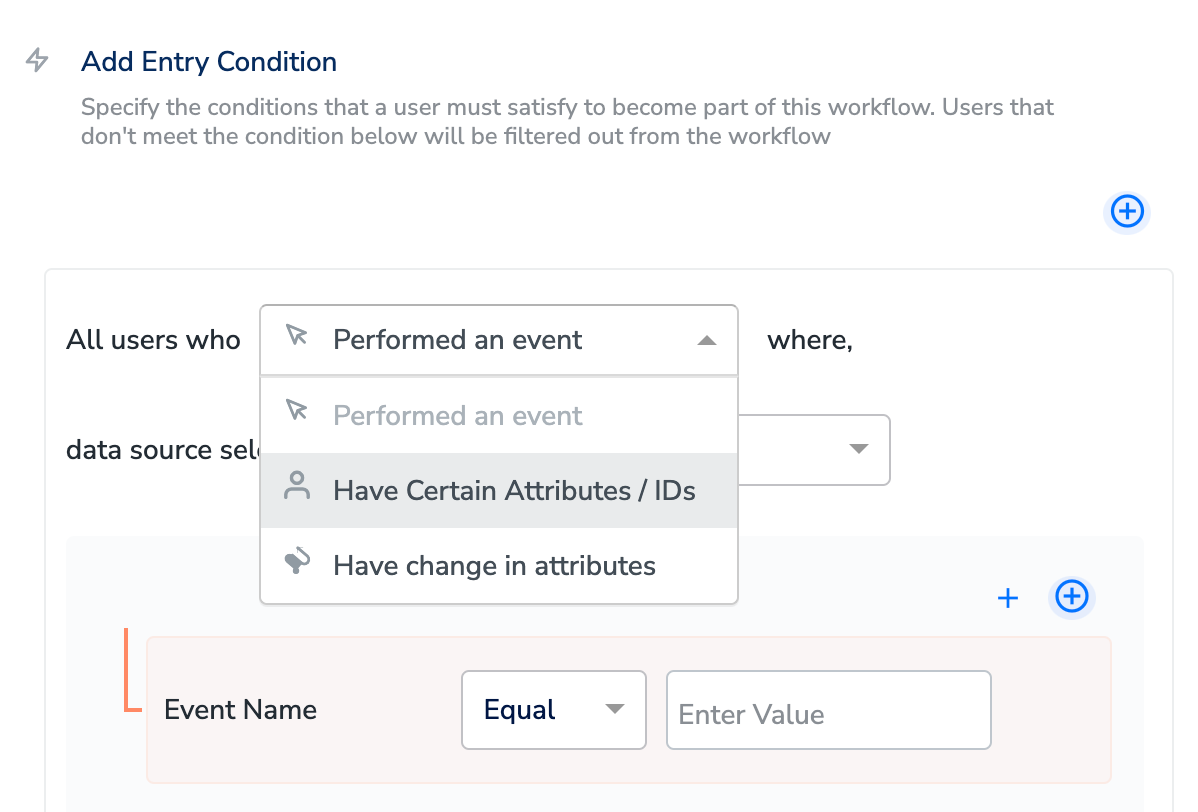Choose Have change in attributes option
Screen dimensions: 1198x812
494,566
